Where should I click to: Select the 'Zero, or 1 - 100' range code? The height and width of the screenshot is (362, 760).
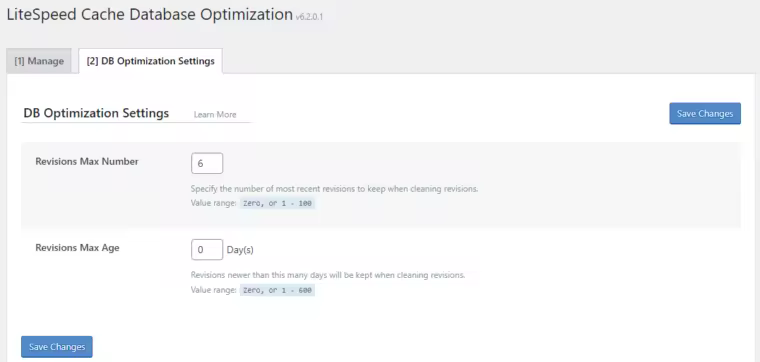coord(277,203)
